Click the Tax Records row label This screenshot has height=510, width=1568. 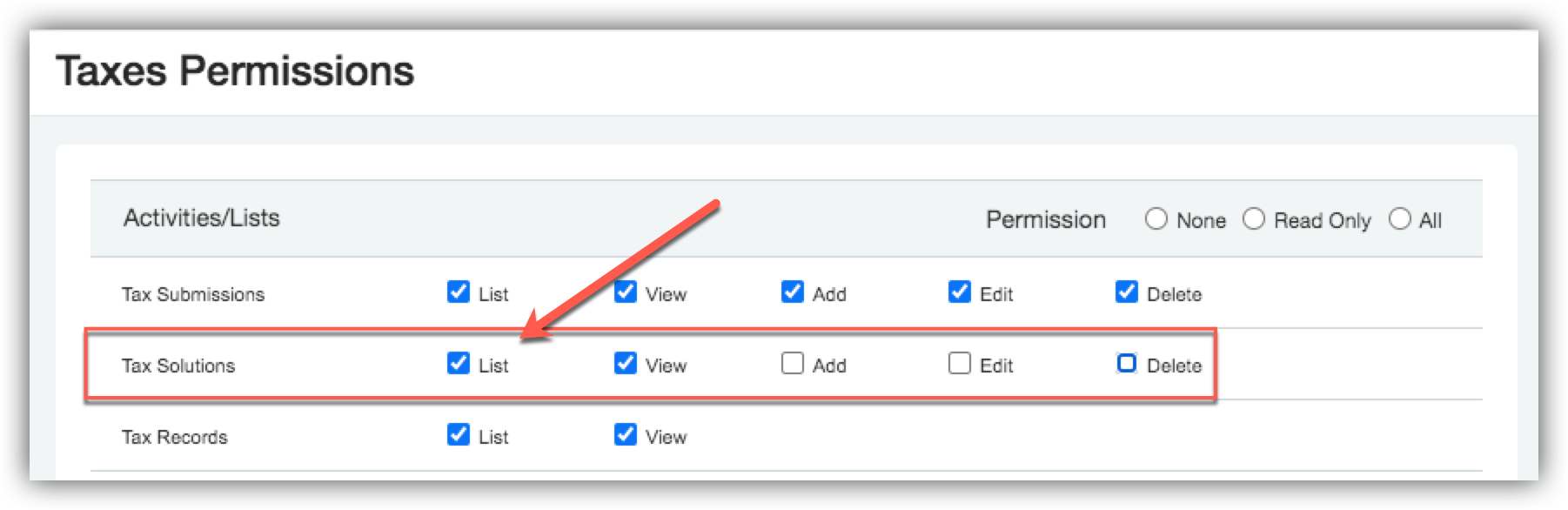point(175,437)
